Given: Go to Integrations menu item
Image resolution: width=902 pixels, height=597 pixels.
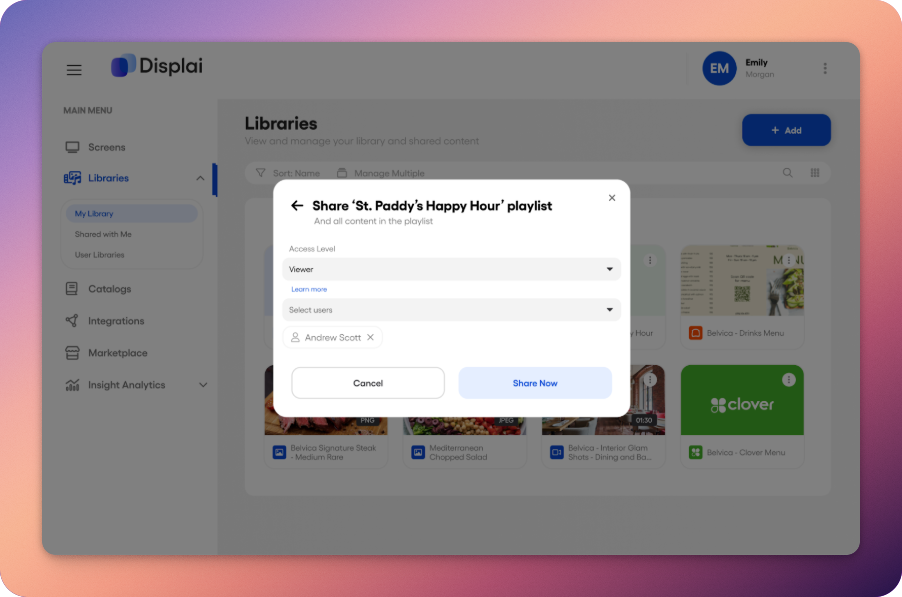Looking at the screenshot, I should tap(116, 321).
